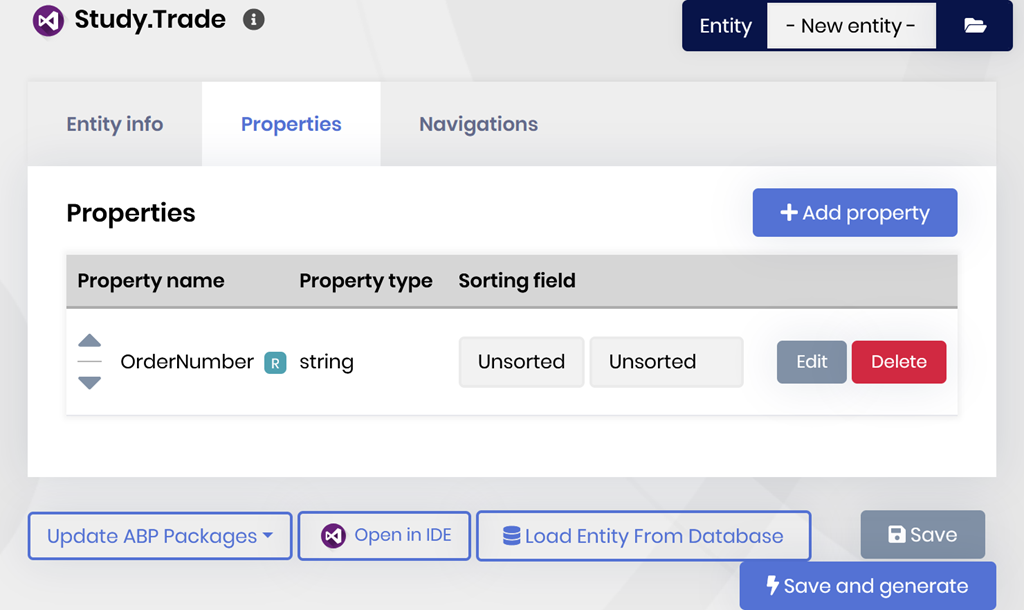Click the grey Save button

click(x=922, y=535)
